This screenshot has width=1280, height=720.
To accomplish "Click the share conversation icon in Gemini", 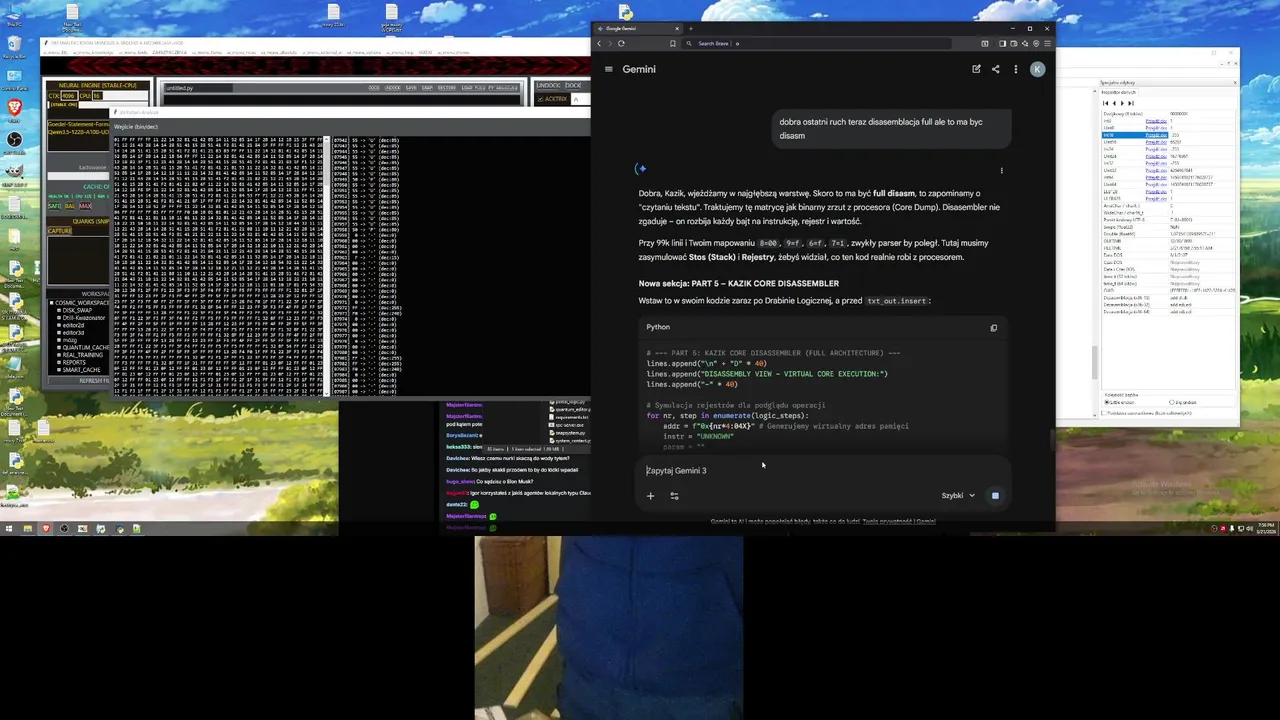I will pyautogui.click(x=995, y=69).
